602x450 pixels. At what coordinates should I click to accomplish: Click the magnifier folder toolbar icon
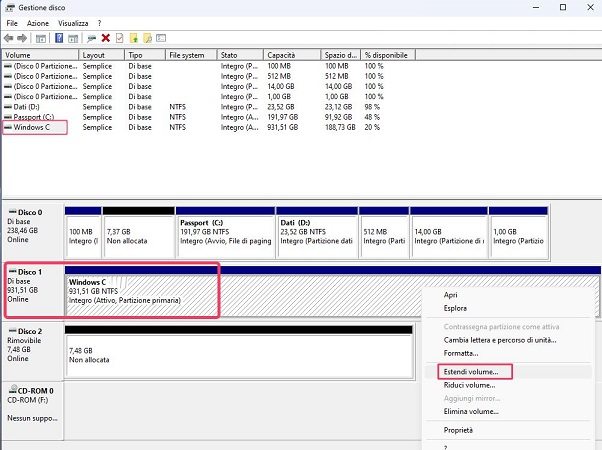tap(147, 38)
